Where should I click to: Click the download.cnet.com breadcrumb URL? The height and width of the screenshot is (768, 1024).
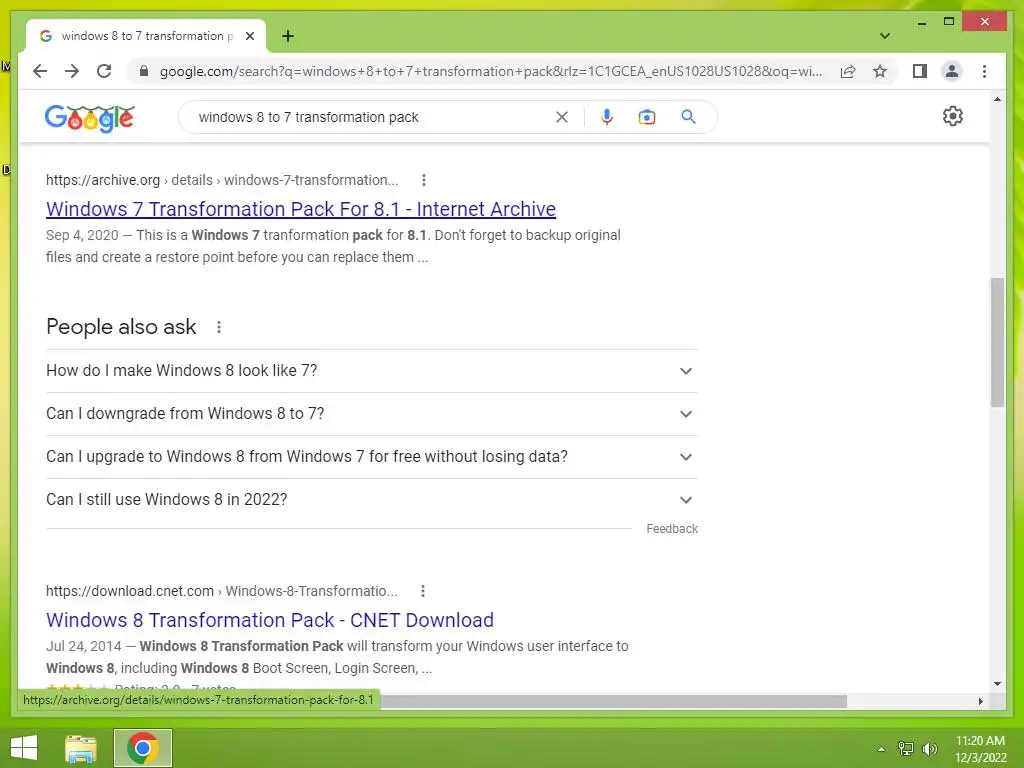click(221, 591)
